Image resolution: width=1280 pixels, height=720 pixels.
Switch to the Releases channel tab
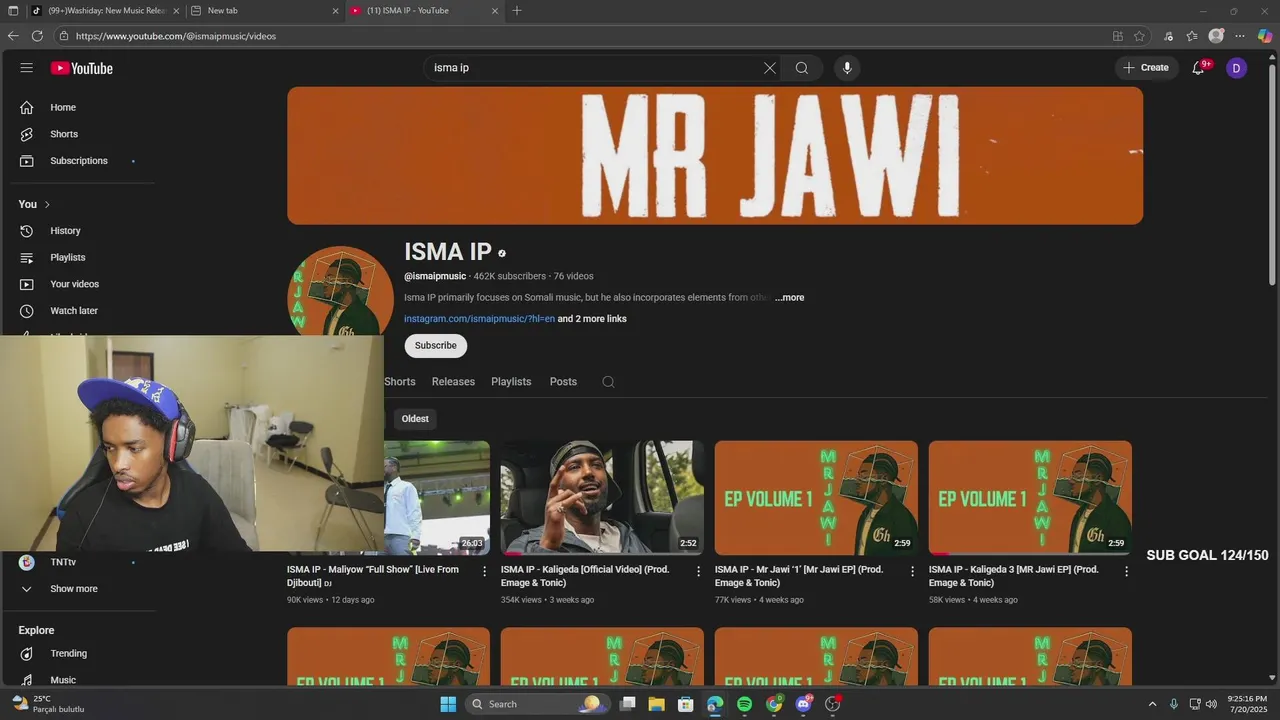tap(453, 382)
